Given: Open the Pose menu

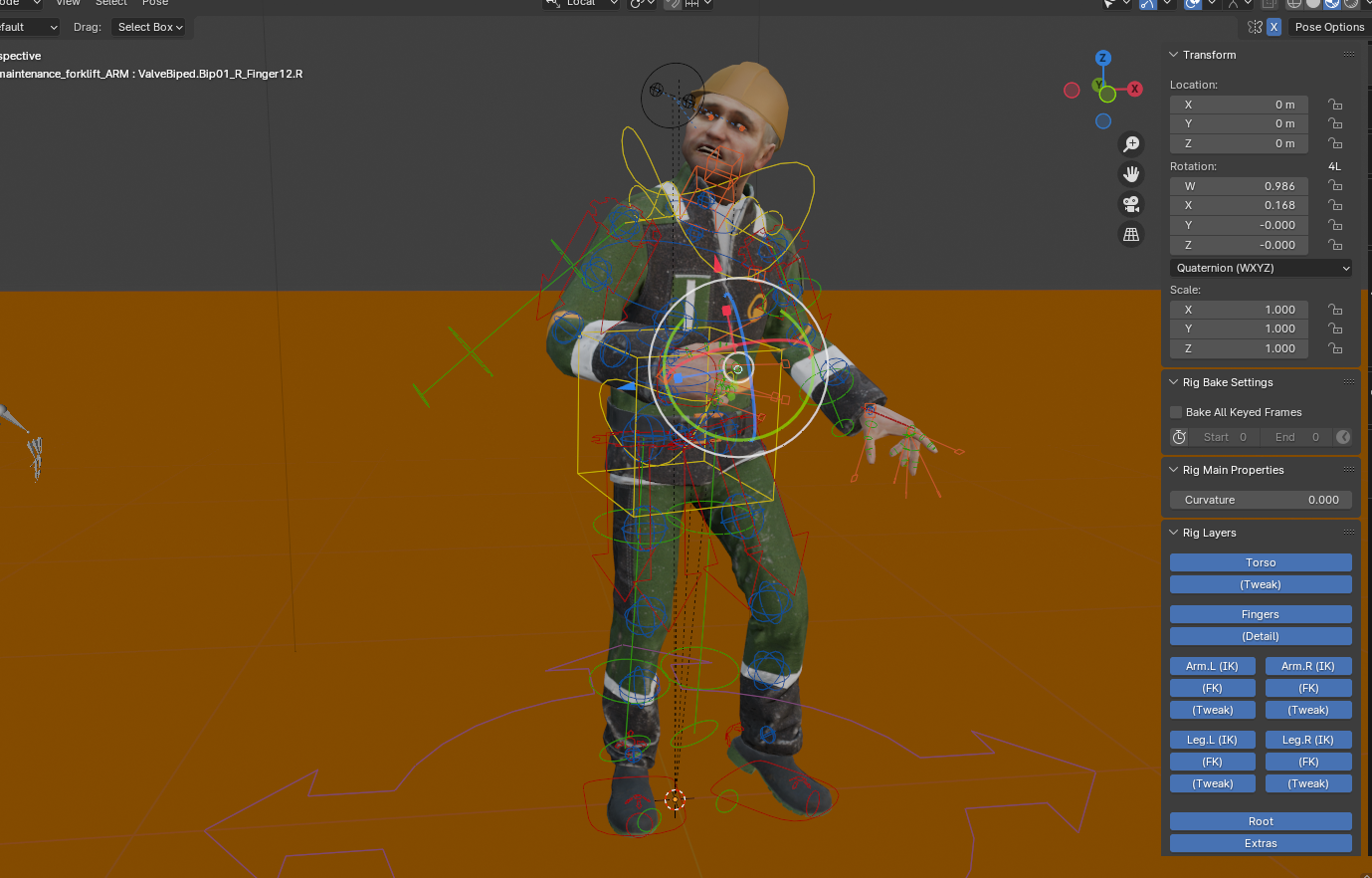Looking at the screenshot, I should coord(155,4).
